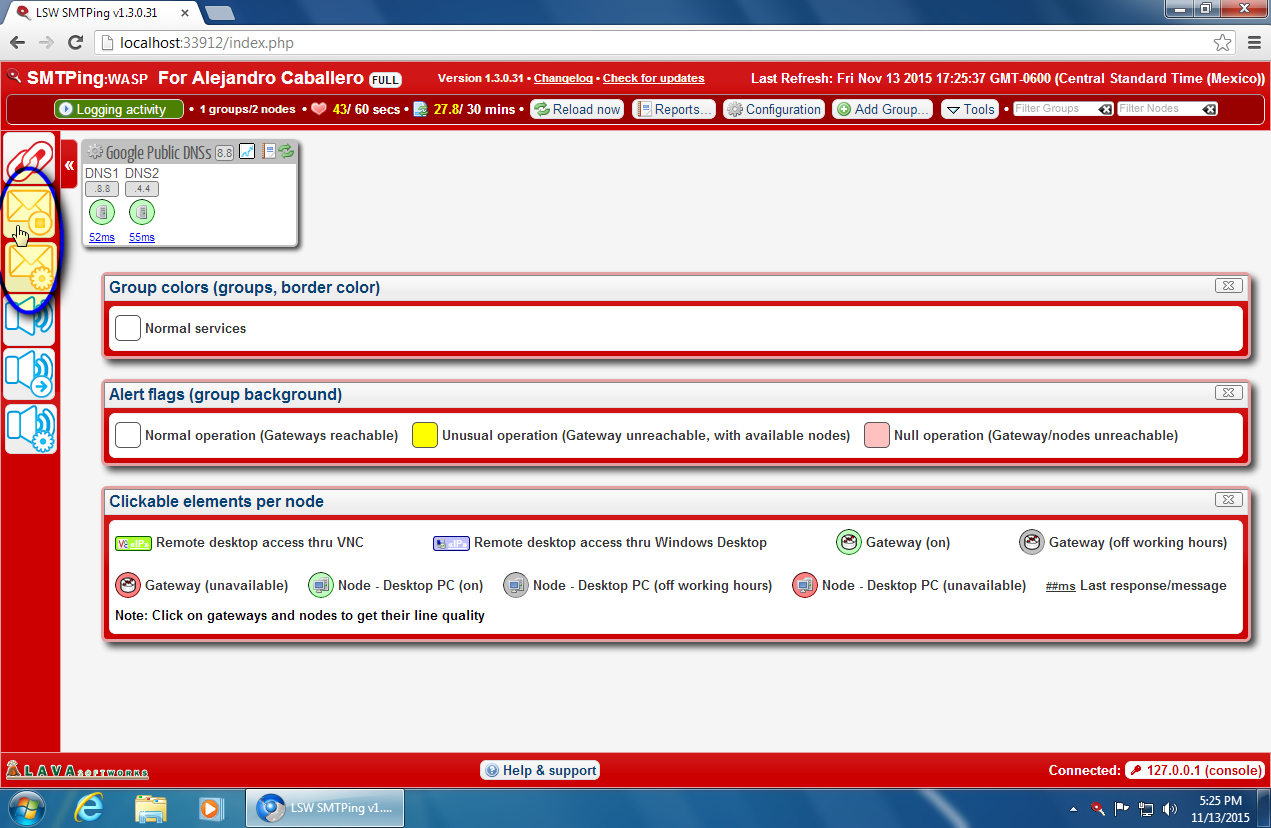Open the Reports dialog
Viewport: 1271px width, 828px height.
point(674,109)
